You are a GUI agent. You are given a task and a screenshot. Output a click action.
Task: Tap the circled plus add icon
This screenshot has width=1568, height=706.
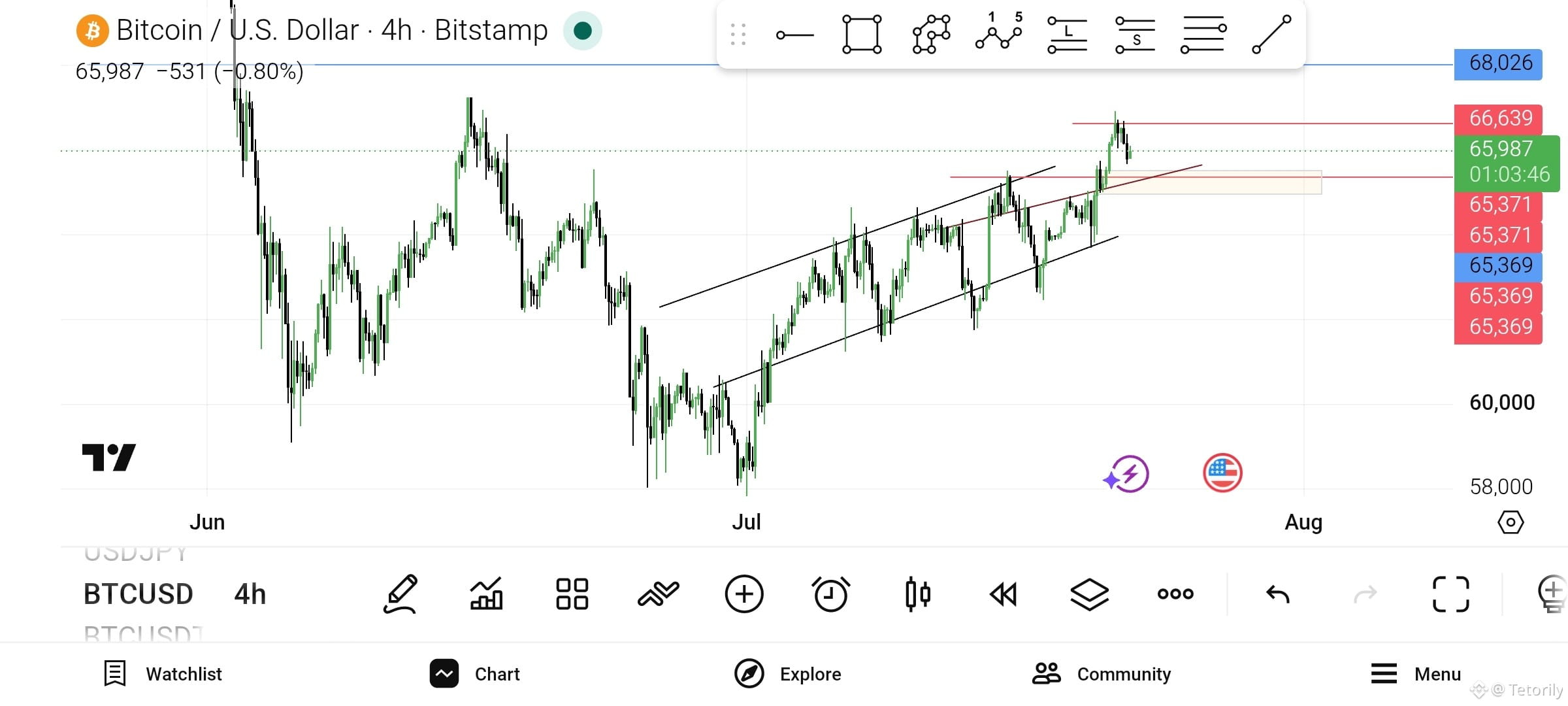(x=744, y=594)
